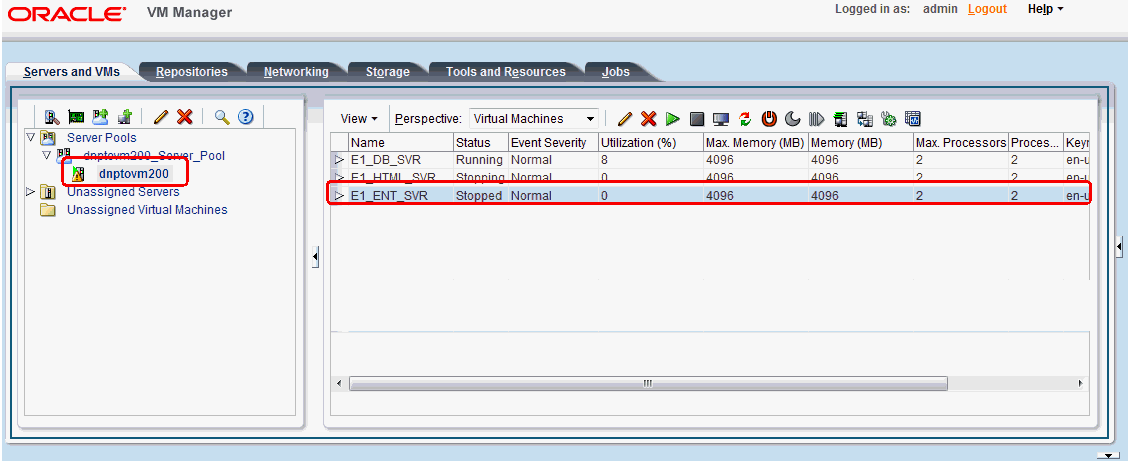Open the green network card VNIC icon
The height and width of the screenshot is (461, 1128).
[x=76, y=117]
